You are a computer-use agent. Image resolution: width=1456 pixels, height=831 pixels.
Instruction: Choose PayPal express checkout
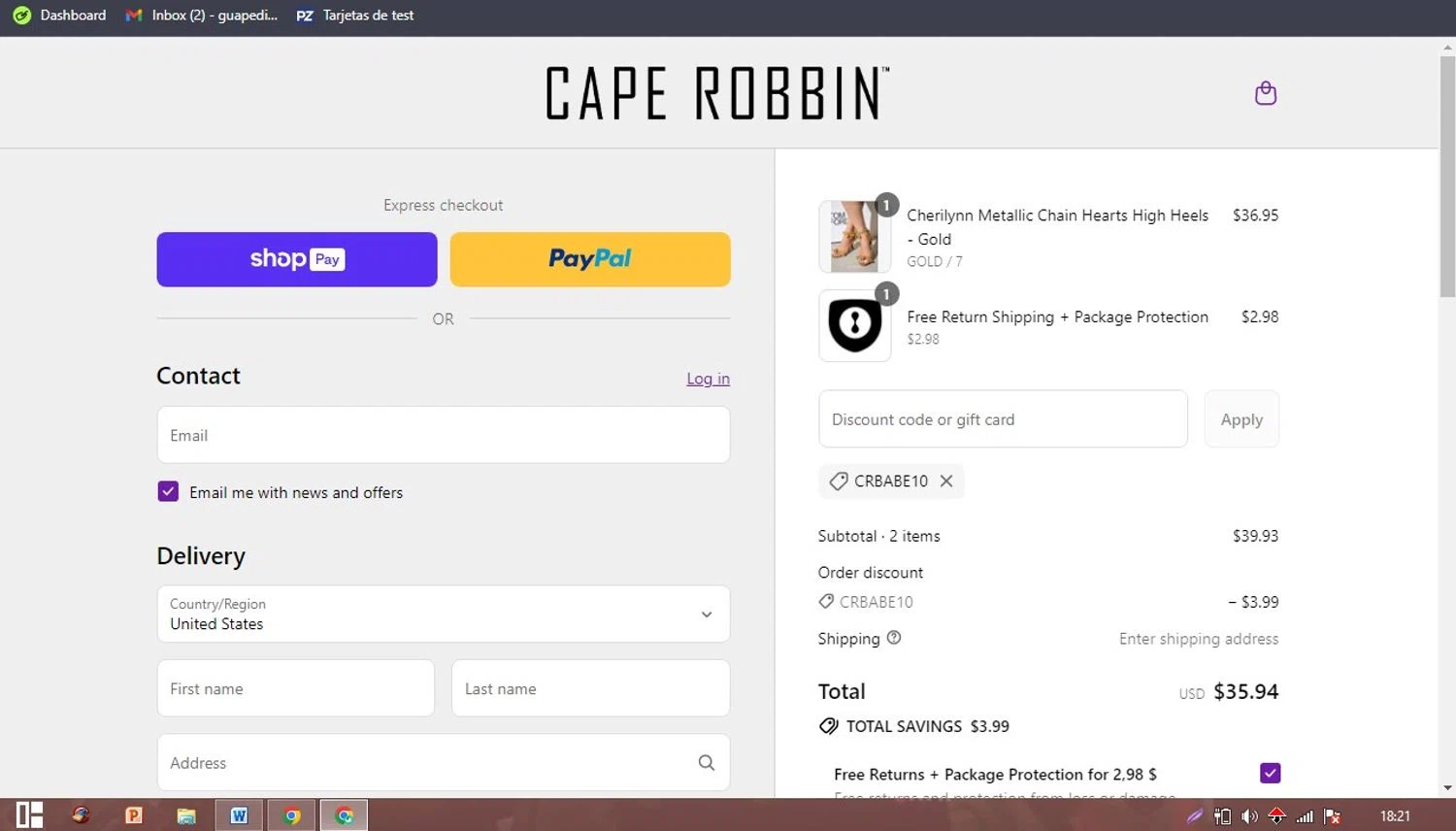(x=590, y=259)
